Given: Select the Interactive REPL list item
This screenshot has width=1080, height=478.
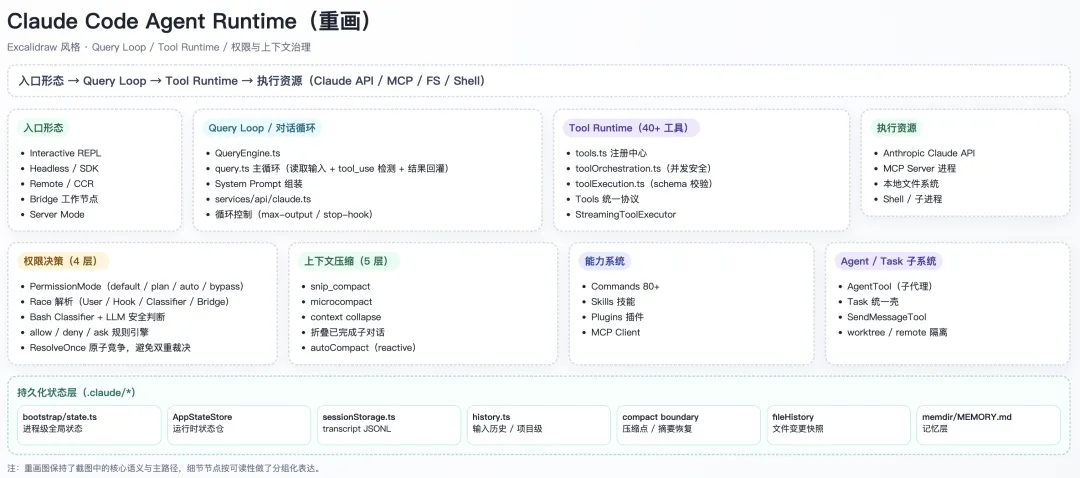Looking at the screenshot, I should pyautogui.click(x=65, y=153).
